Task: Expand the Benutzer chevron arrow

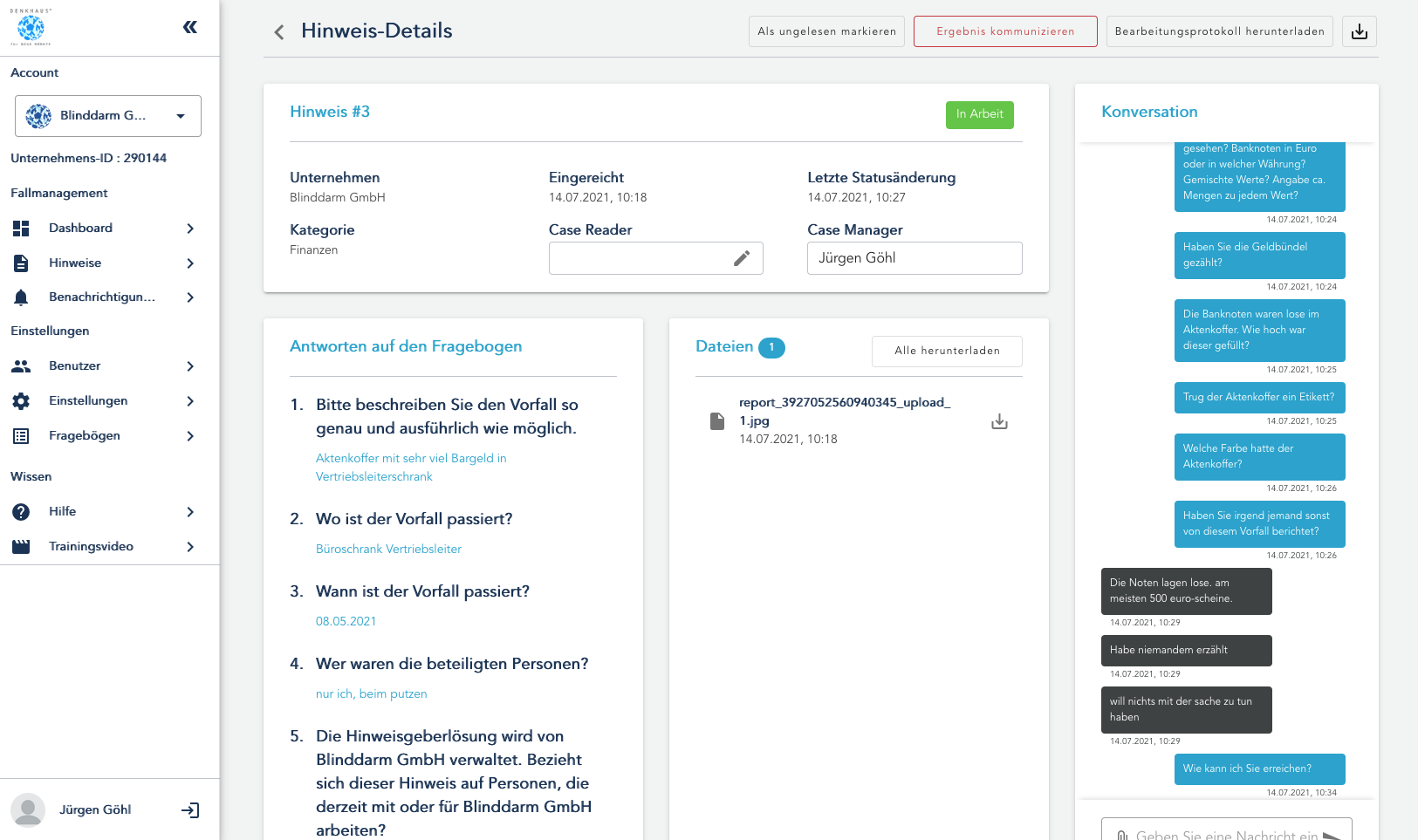Action: (x=190, y=366)
